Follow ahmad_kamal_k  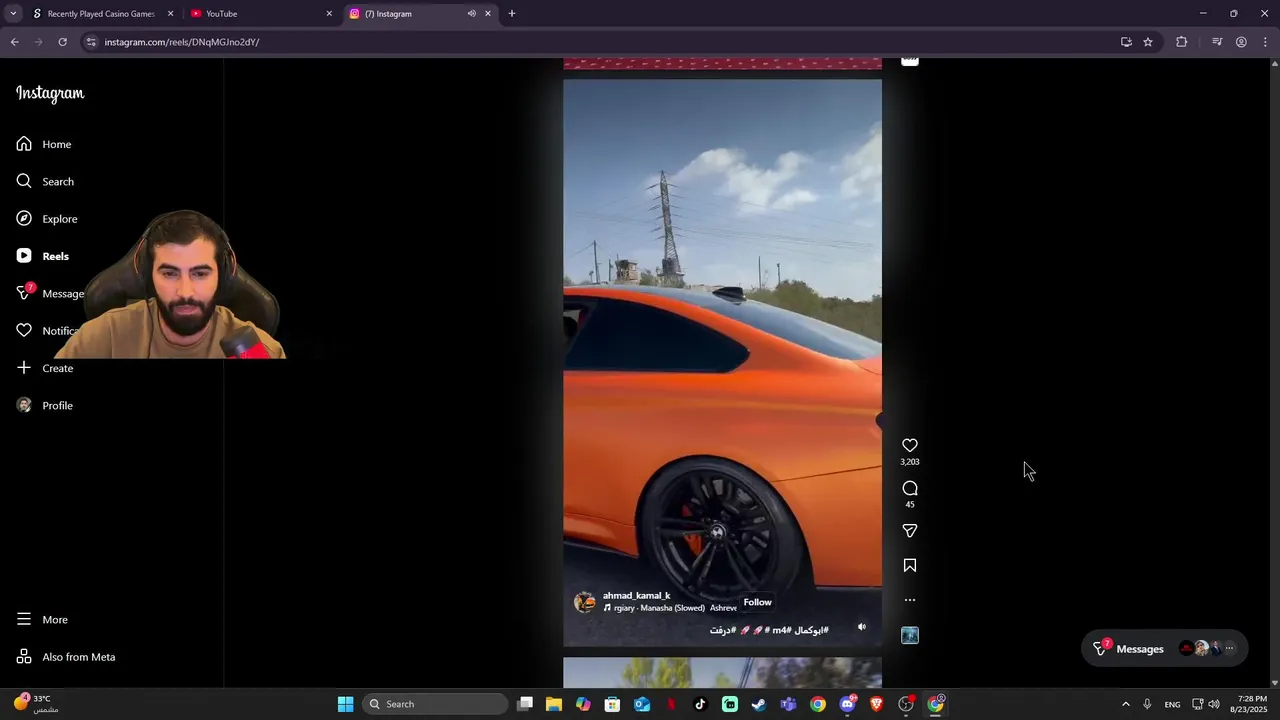pos(757,602)
